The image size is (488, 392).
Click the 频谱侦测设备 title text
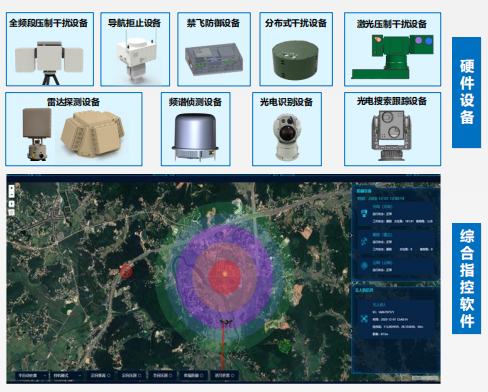coord(195,102)
